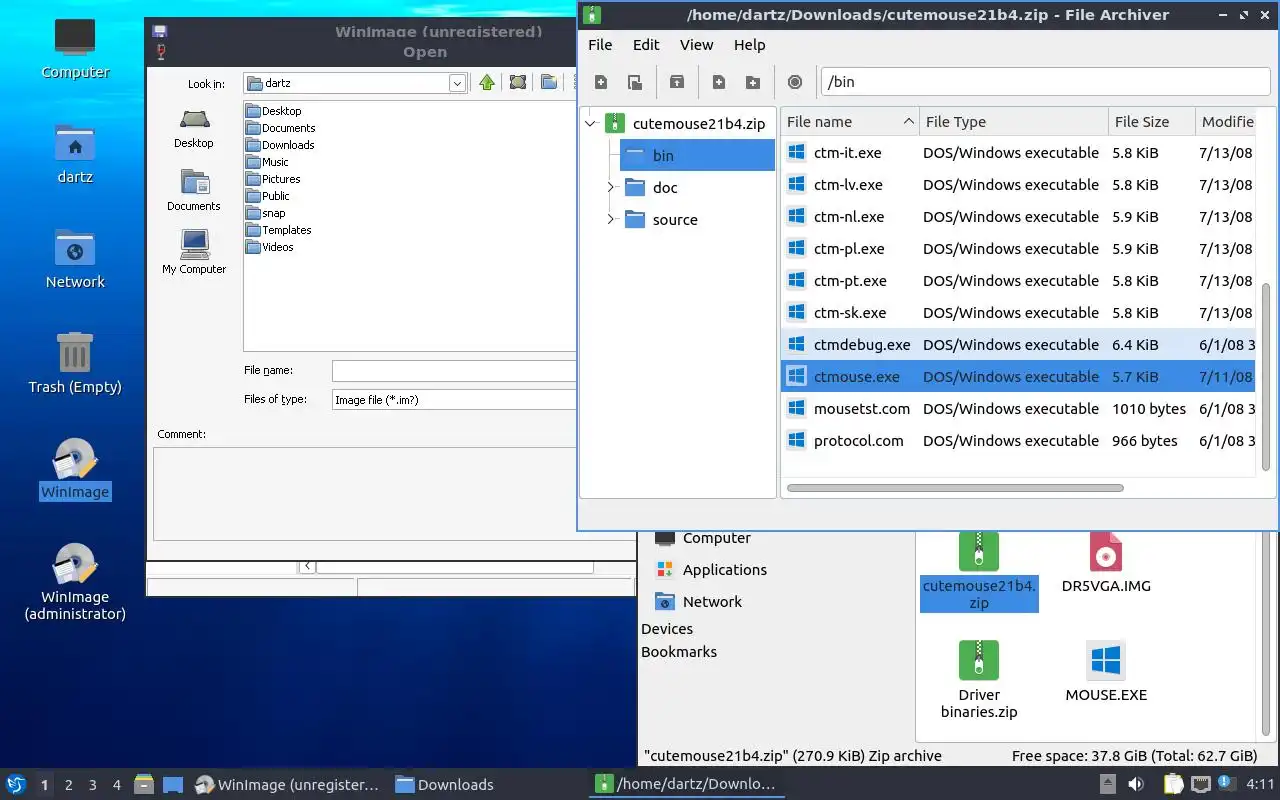Select mousetst.com in archive list
Image resolution: width=1280 pixels, height=800 pixels.
(1018, 409)
